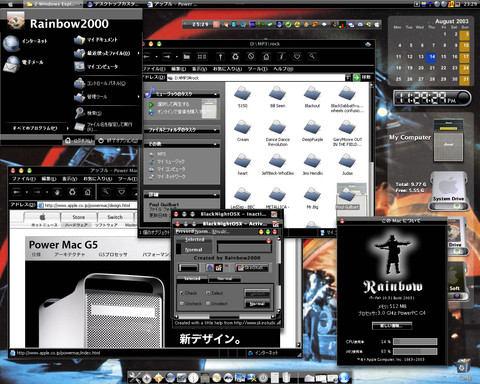The image size is (480, 384).
Task: Open the Edit menu in MP3 rock explorer
Action: [x=178, y=69]
